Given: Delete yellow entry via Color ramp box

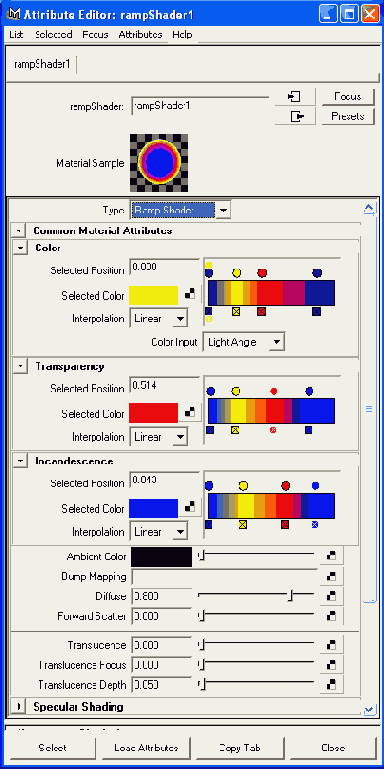Looking at the screenshot, I should (x=236, y=311).
